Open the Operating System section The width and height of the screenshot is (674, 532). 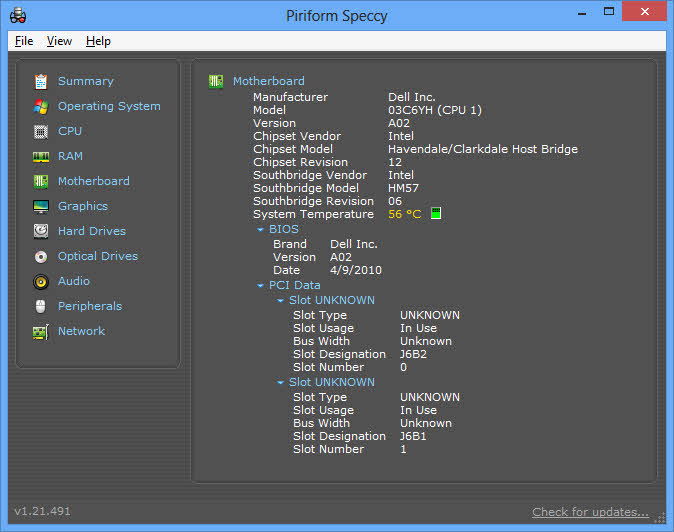click(109, 106)
